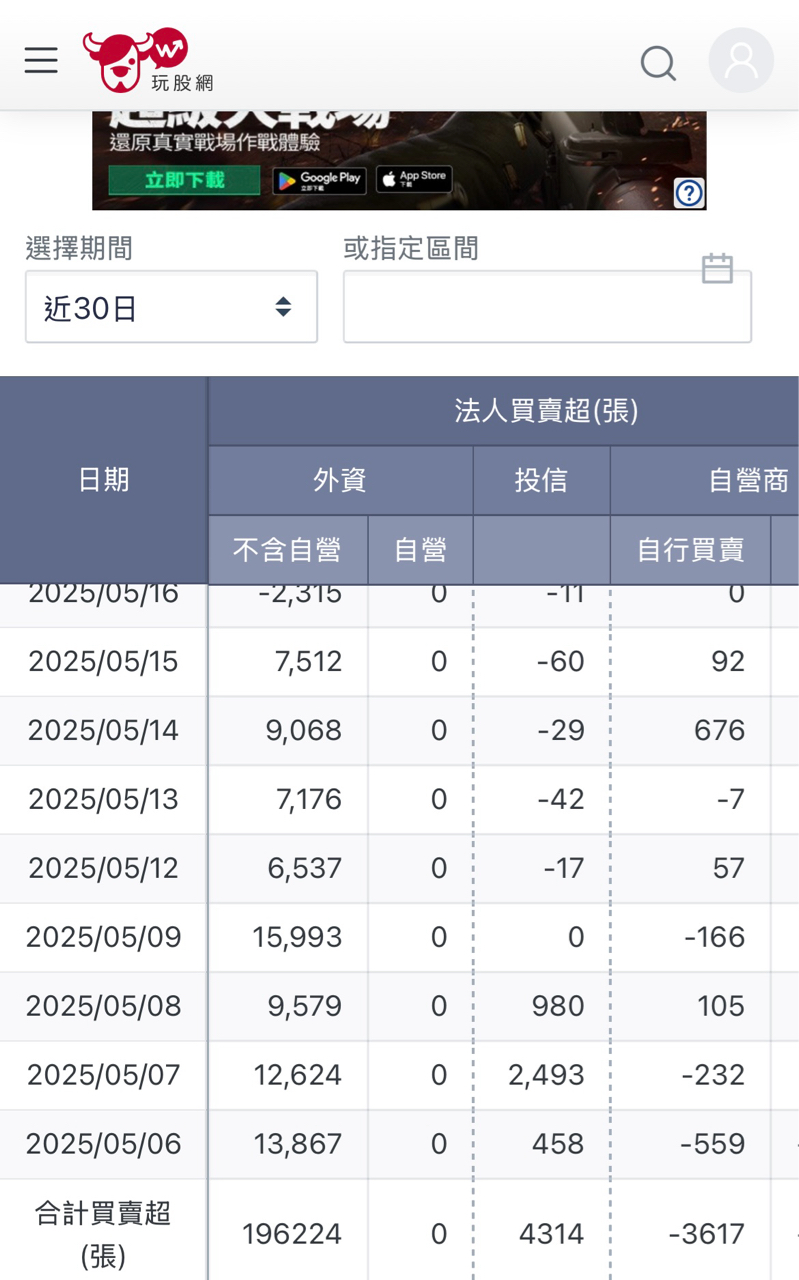This screenshot has height=1280, width=799.
Task: Click the 自營商 column header
Action: (x=749, y=481)
